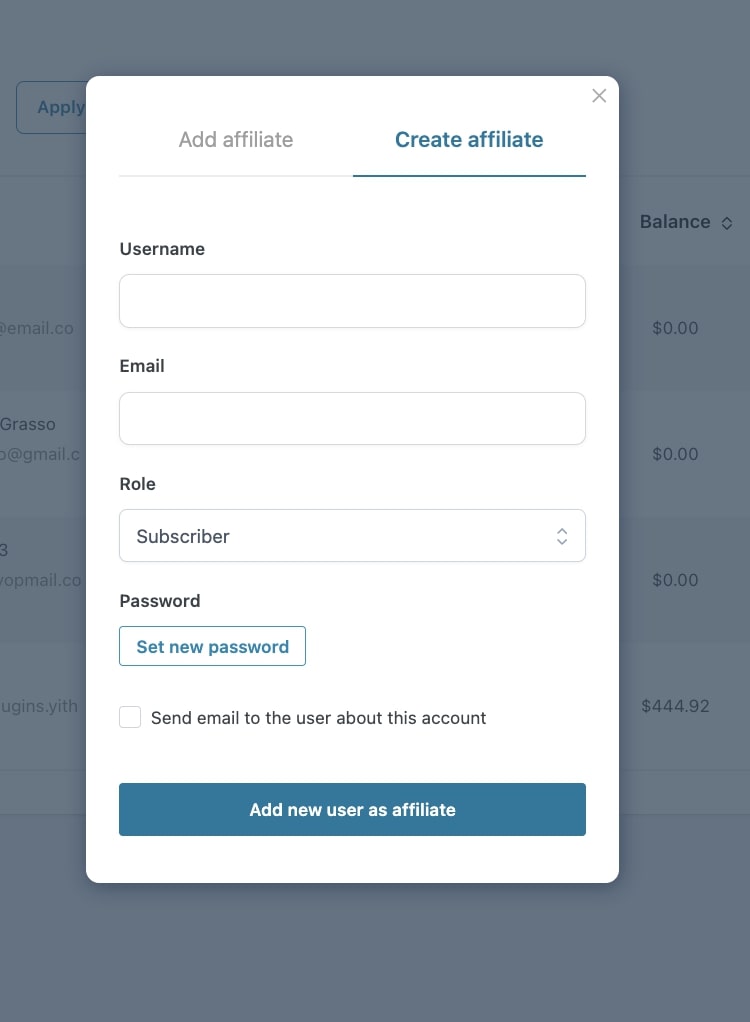The height and width of the screenshot is (1022, 750).
Task: Select the Create affiliate tab
Action: coord(469,139)
